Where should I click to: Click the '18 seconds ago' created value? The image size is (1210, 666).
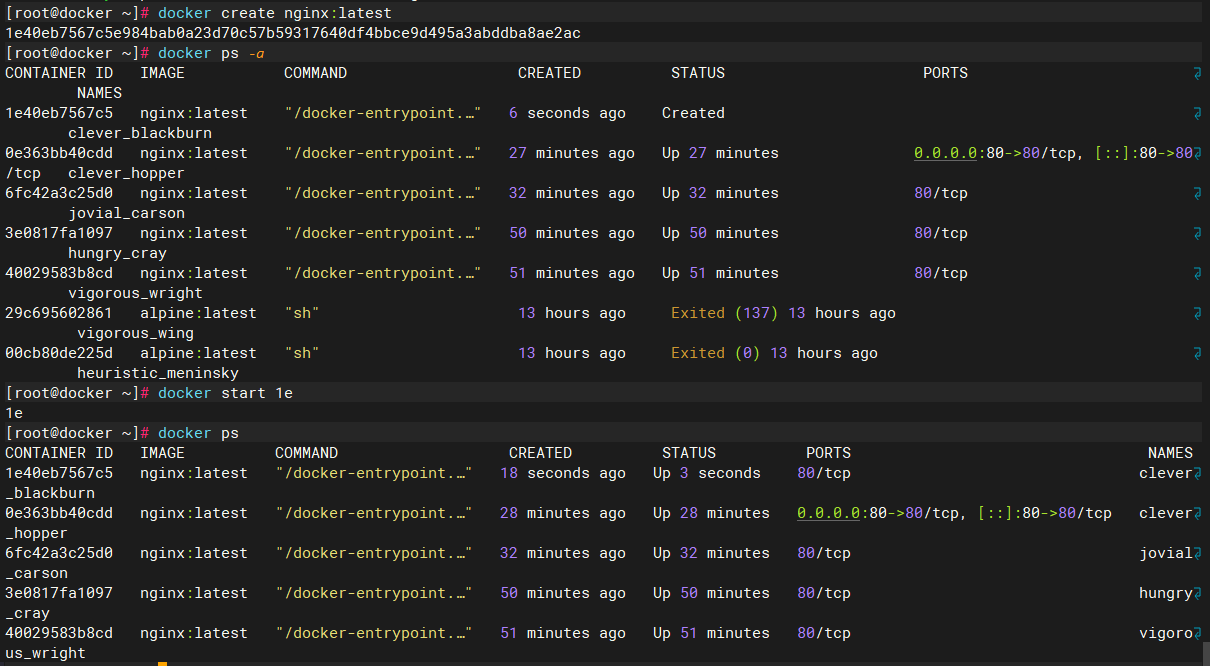pyautogui.click(x=563, y=473)
